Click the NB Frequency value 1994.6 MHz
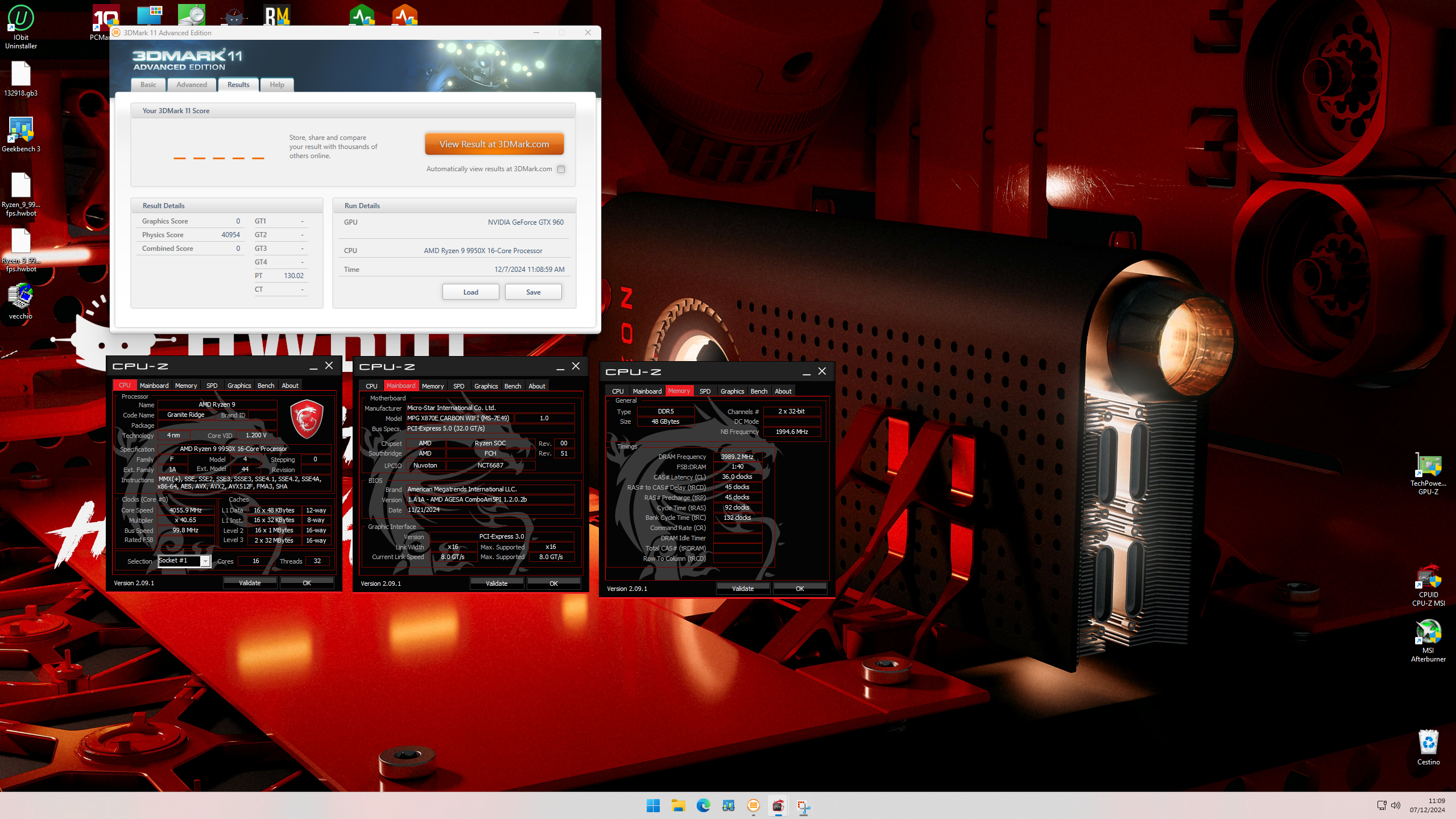This screenshot has height=819, width=1456. point(792,432)
